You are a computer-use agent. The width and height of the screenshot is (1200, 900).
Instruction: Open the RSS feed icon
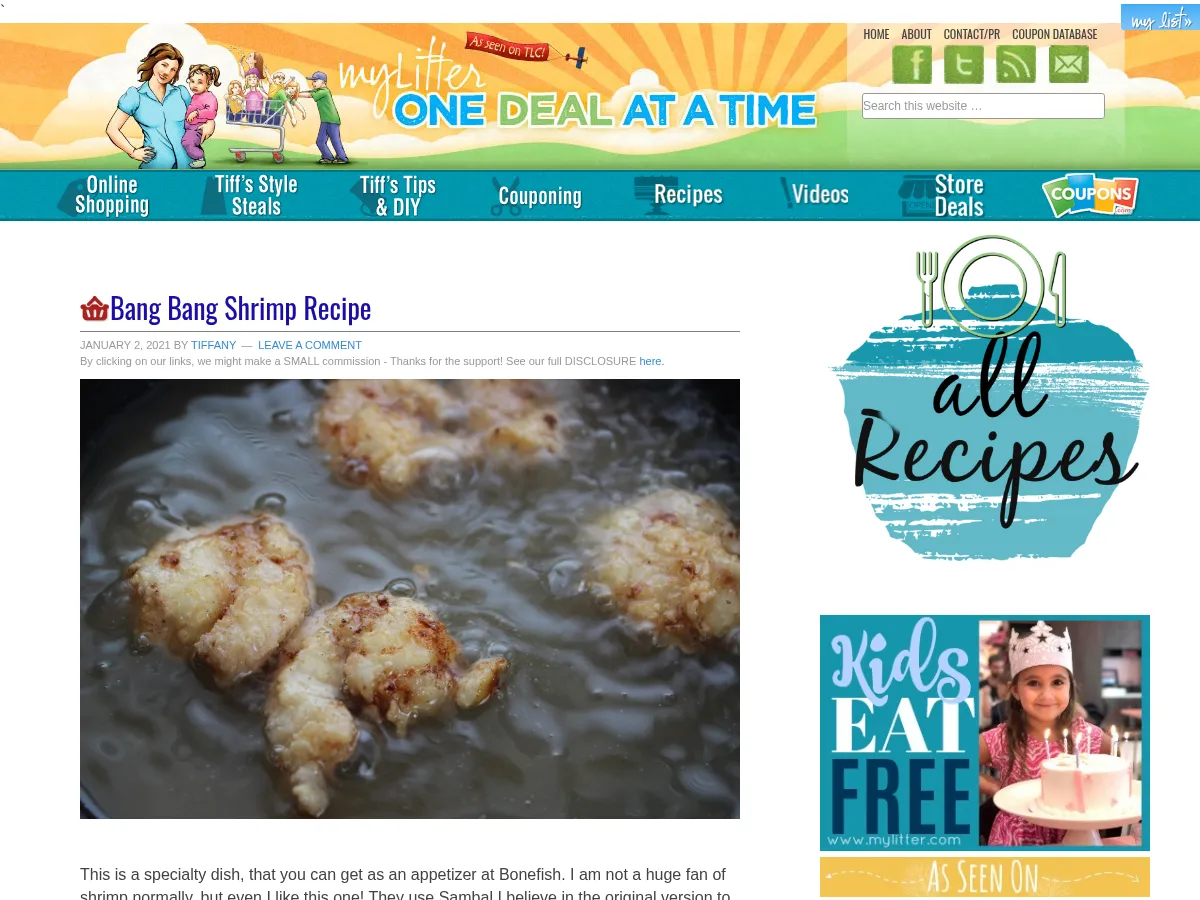coord(1016,64)
